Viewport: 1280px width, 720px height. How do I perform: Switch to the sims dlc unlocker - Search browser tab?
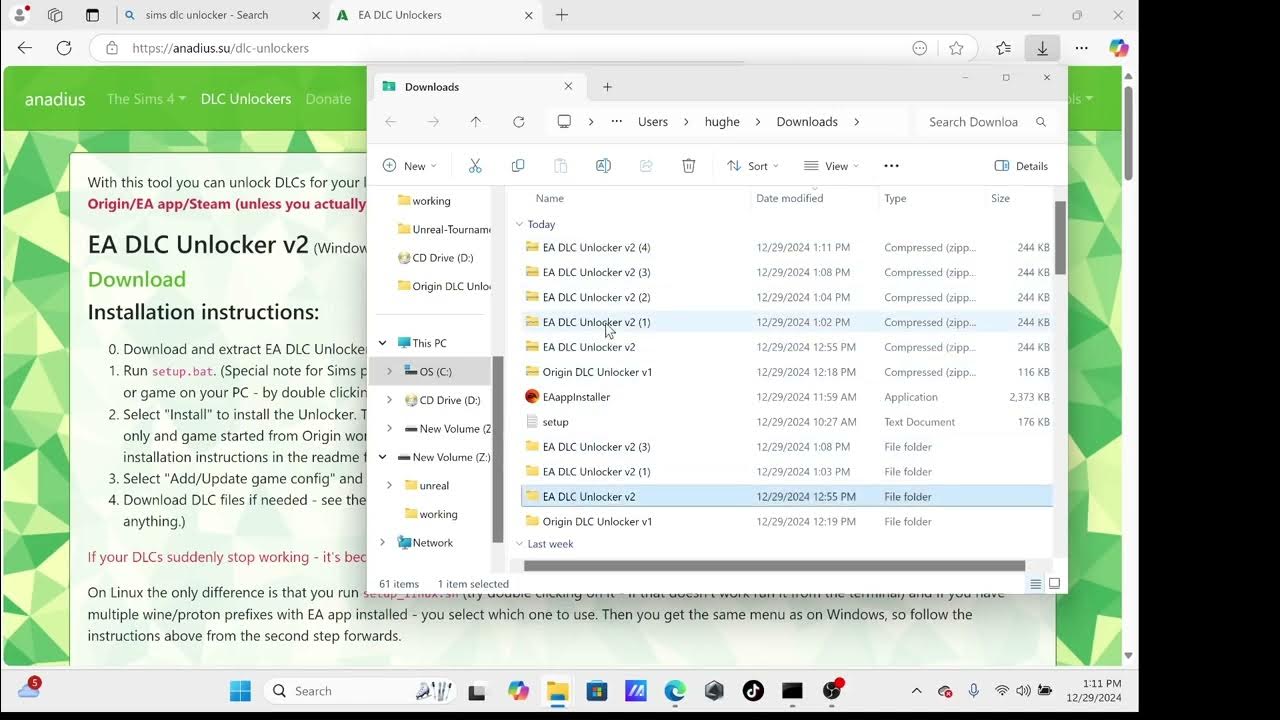220,15
